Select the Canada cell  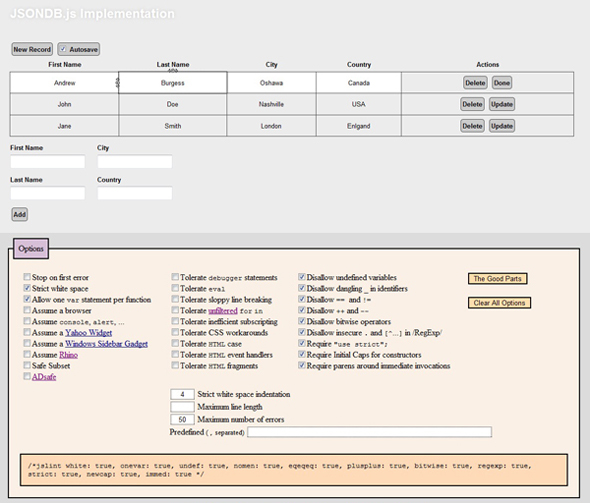coord(359,83)
